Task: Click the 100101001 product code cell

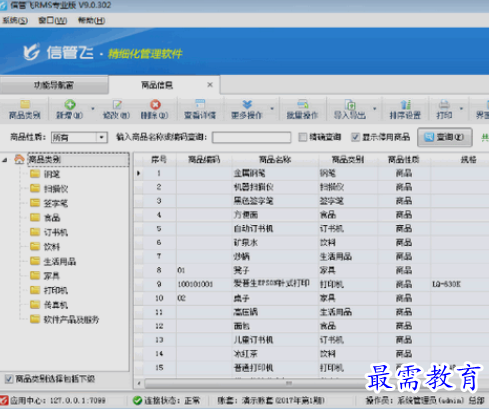Action: (x=204, y=284)
